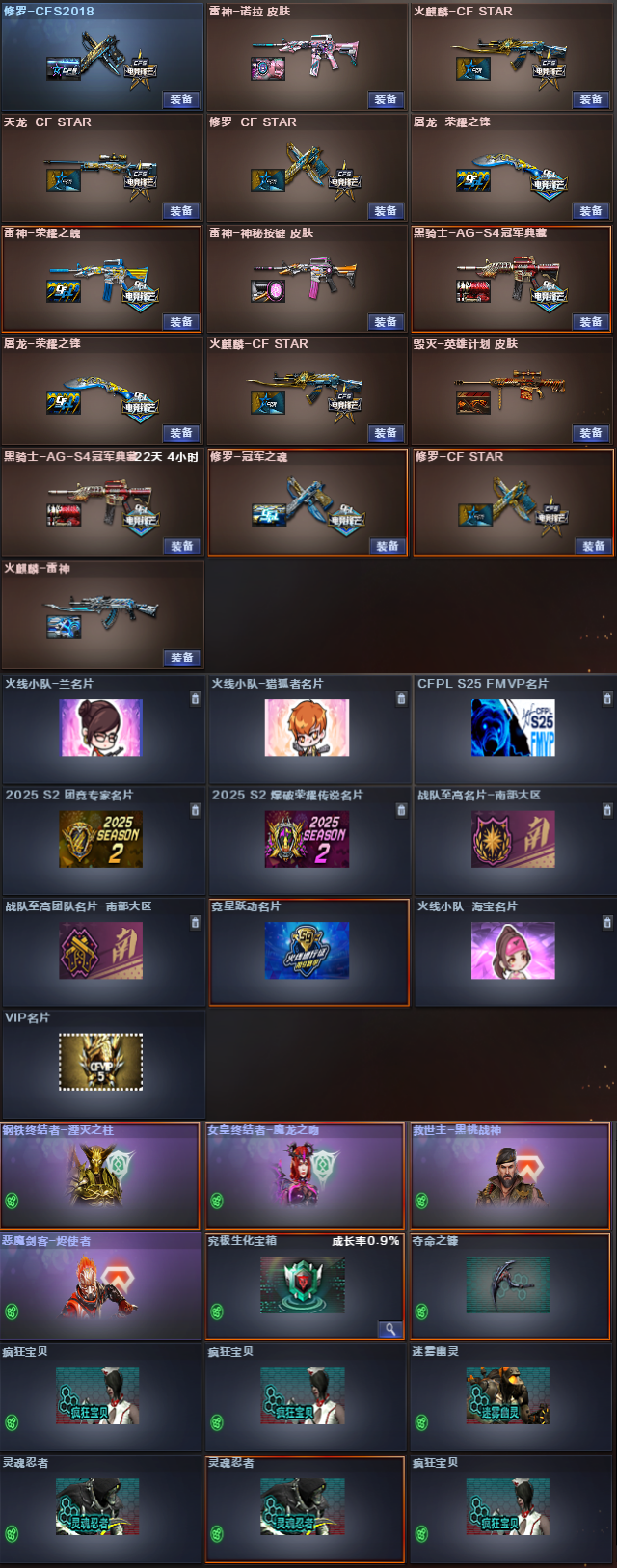
Task: Delete the 火线小队-兰名片 using its trash icon
Action: pyautogui.click(x=196, y=699)
